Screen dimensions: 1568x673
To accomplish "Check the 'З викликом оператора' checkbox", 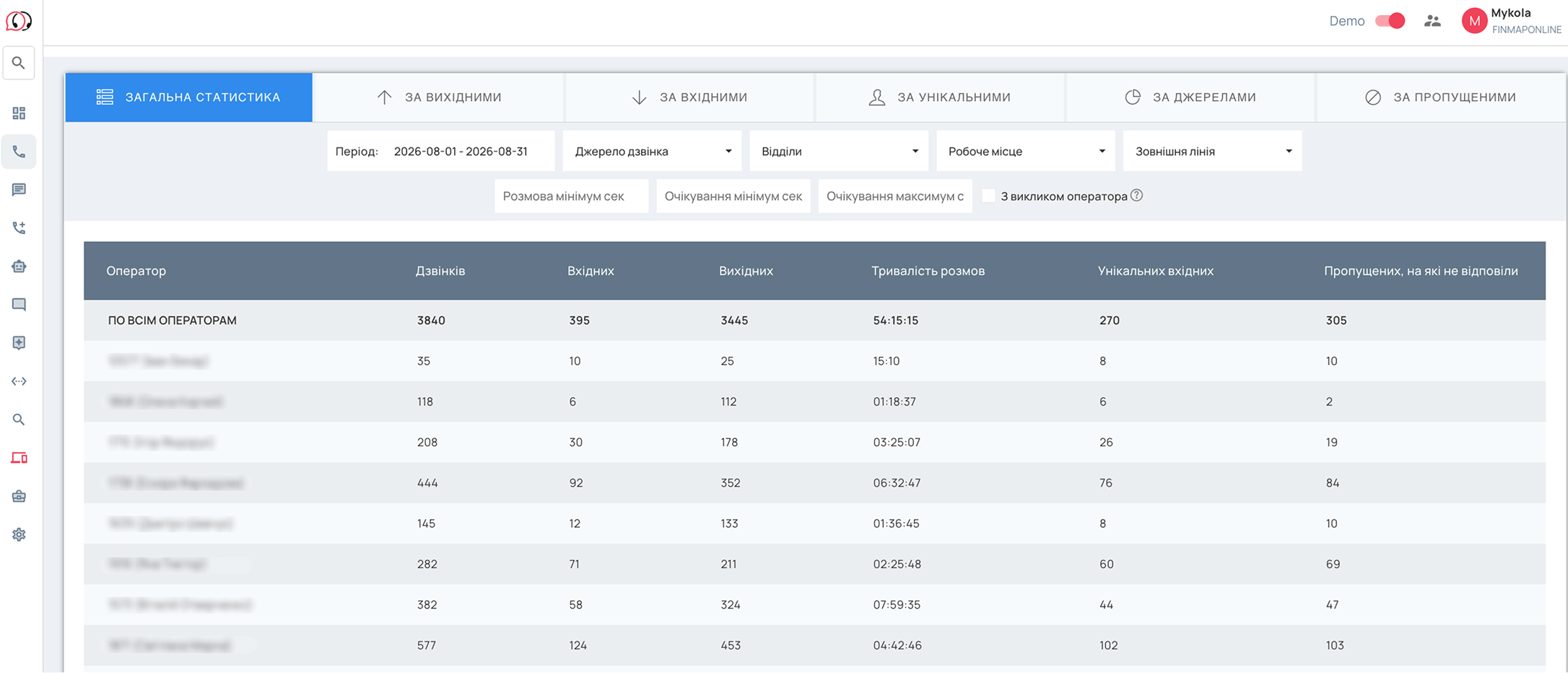I will (988, 196).
